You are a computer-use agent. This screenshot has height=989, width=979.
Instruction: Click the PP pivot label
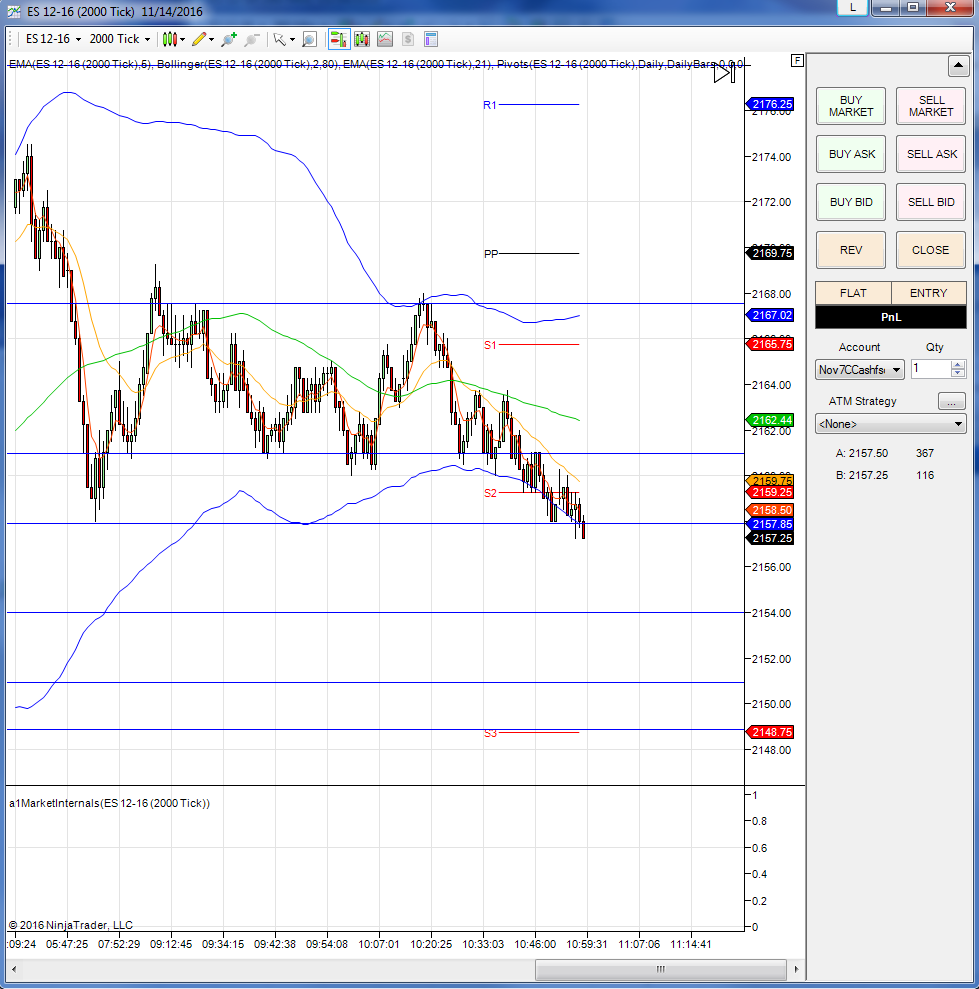point(491,254)
